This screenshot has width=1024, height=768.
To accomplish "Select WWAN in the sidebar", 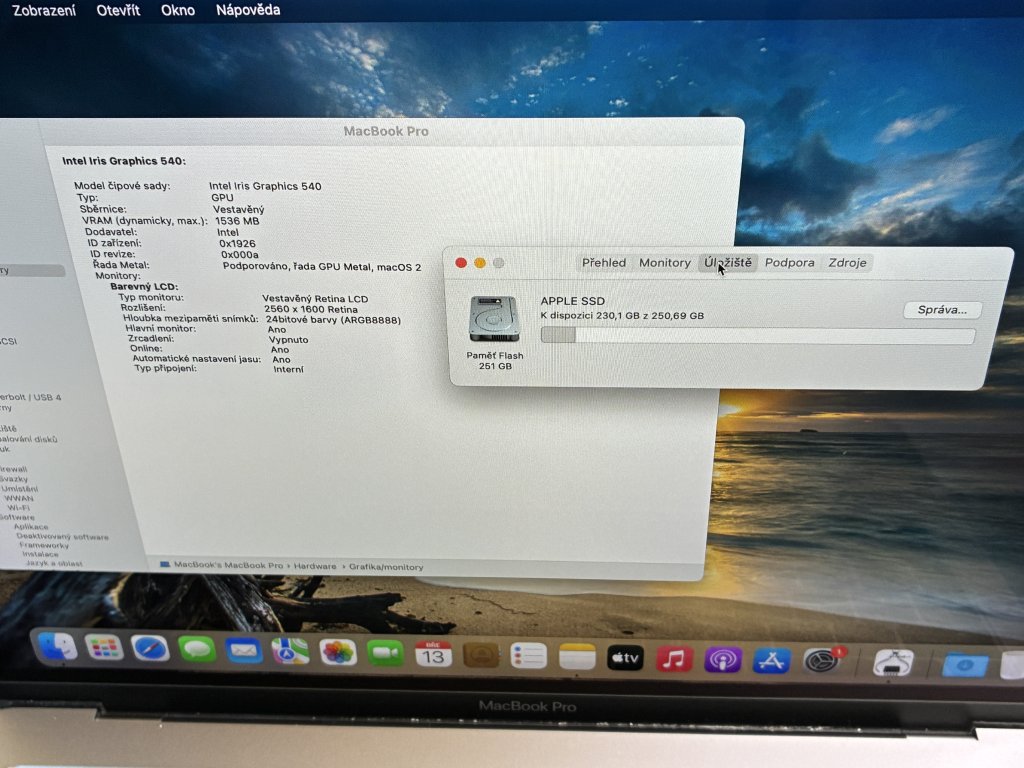I will [18, 498].
